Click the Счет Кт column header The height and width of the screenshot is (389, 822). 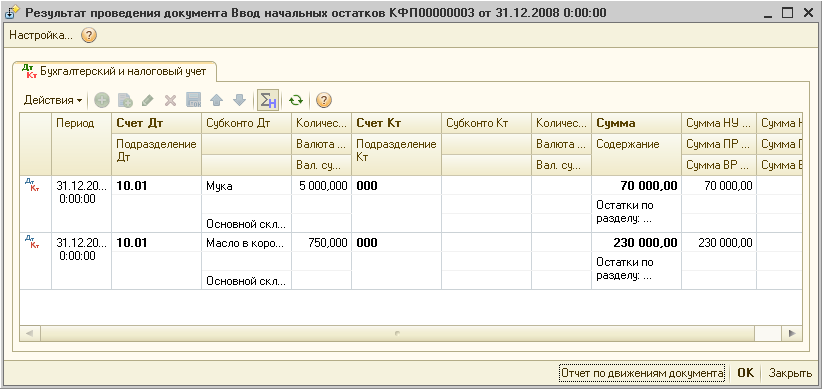397,123
